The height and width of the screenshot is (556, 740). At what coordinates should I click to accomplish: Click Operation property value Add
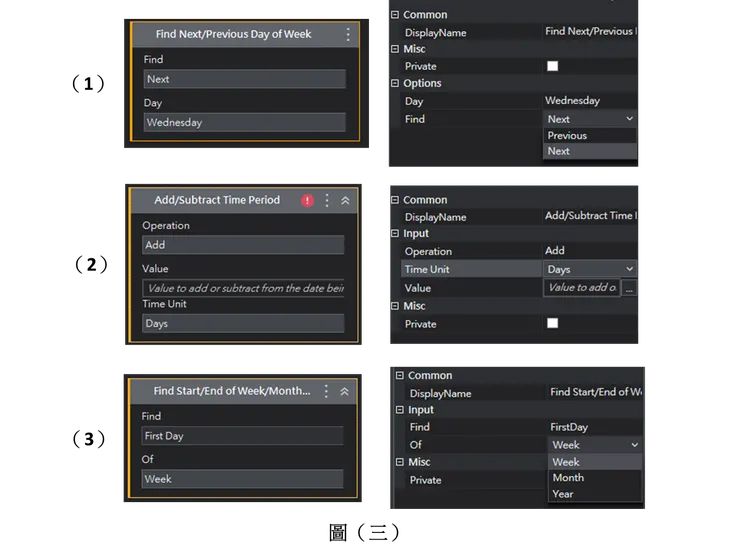click(555, 251)
